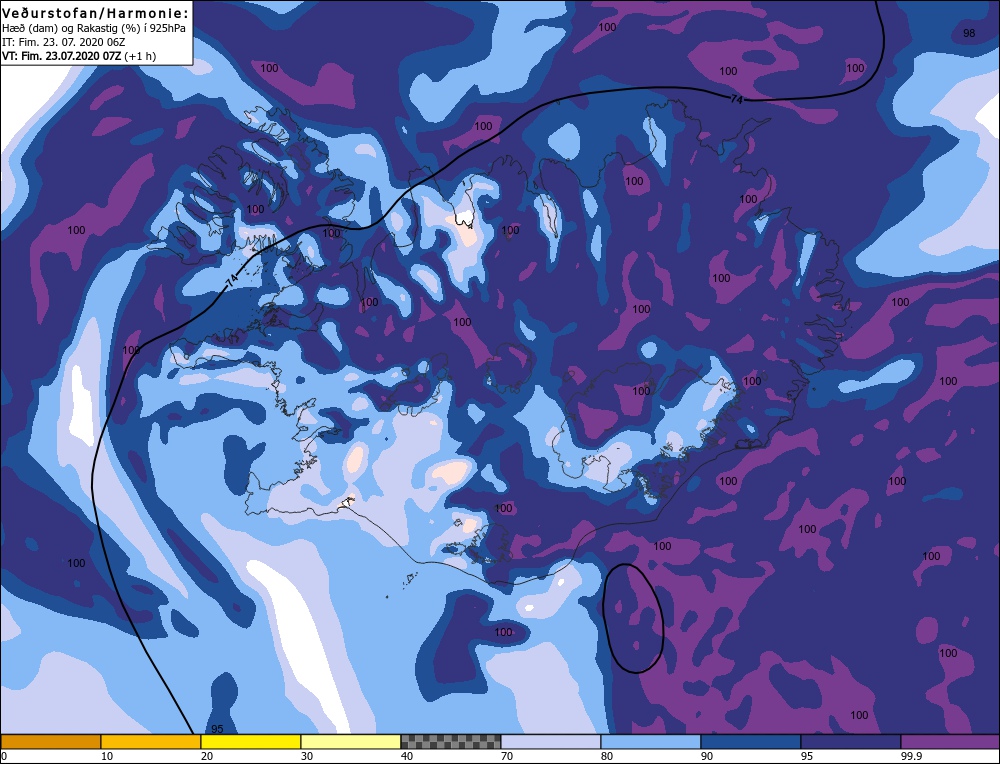This screenshot has width=1000, height=764.
Task: Select the 'Hæð (dam) og Rakastig (%) í 925hPa' line
Action: pos(94,29)
